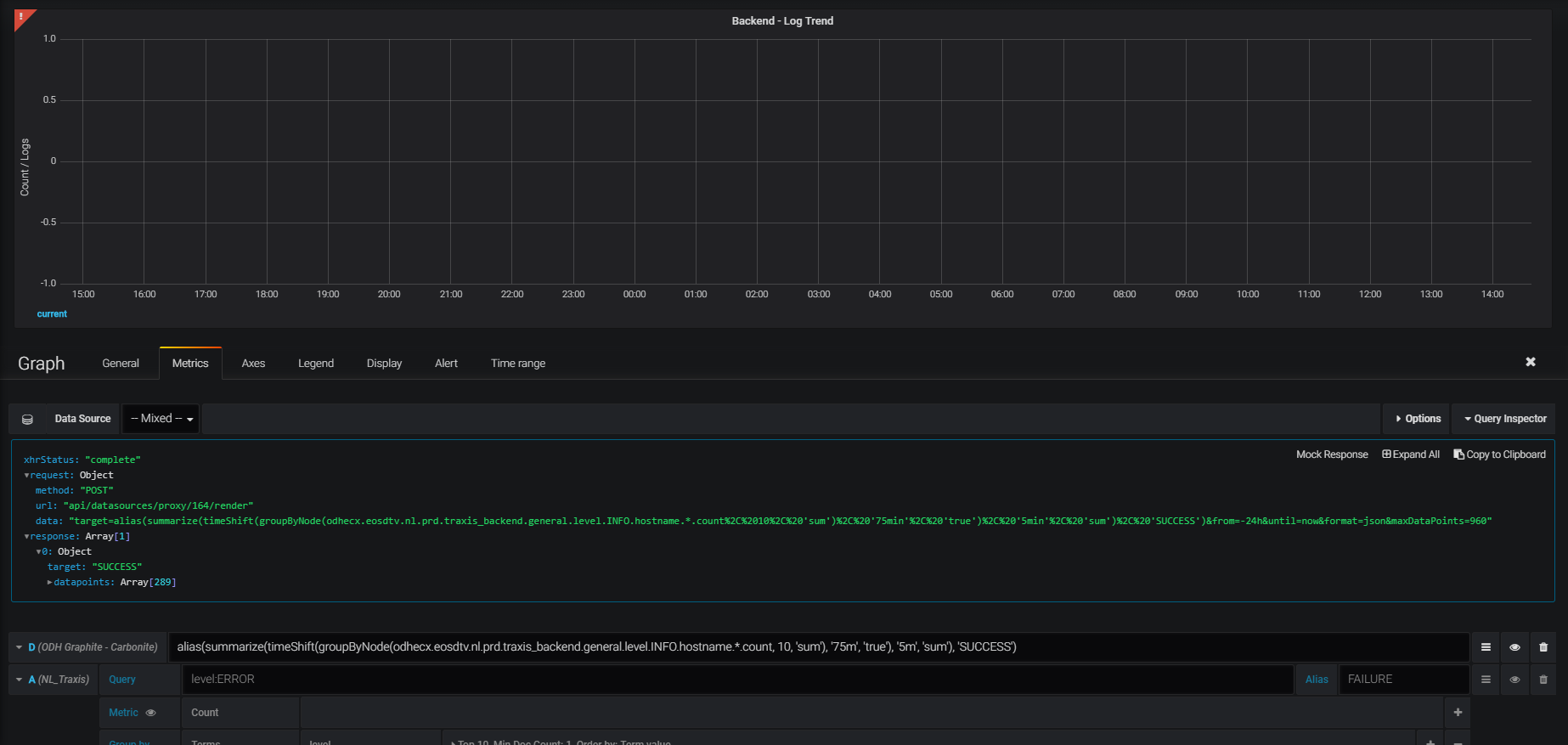
Task: Click the Data Source label
Action: 82,419
